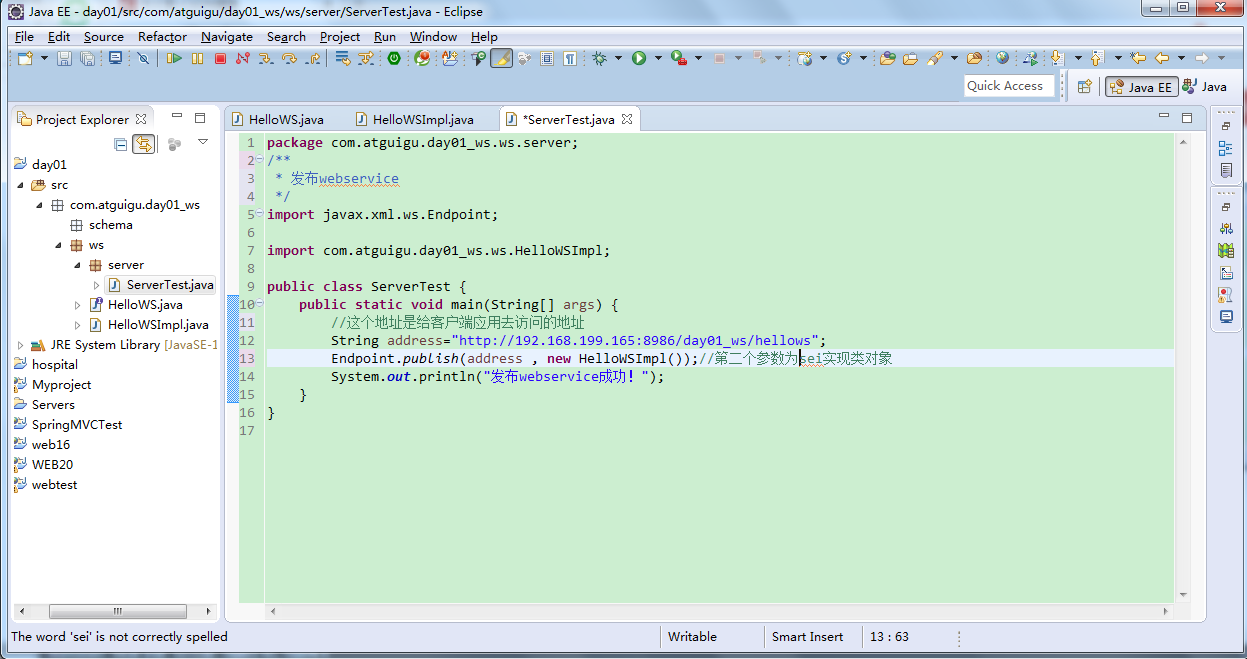Close the ServerTest.java editor tab
Screen dimensions: 1247x659
click(627, 119)
